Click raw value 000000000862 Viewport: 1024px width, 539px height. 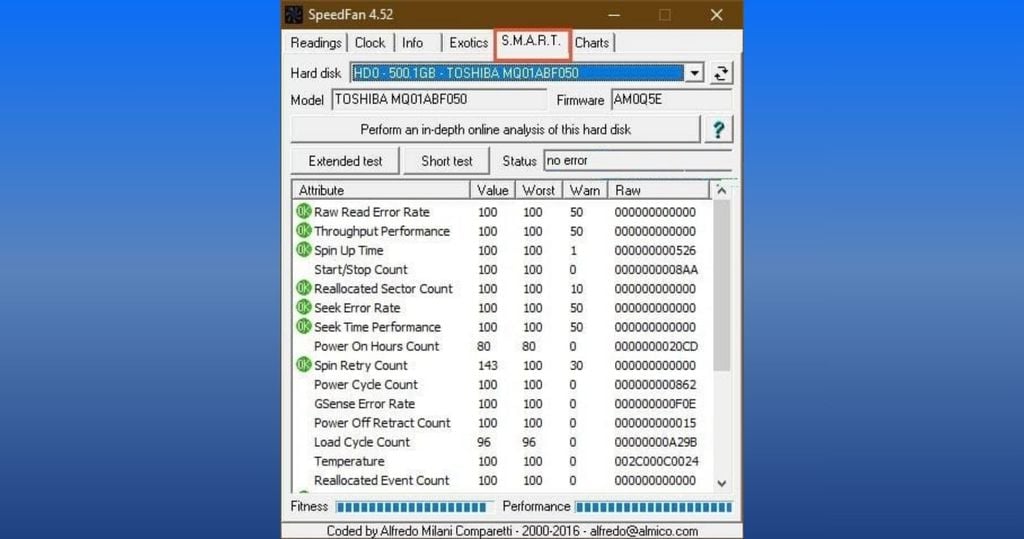pyautogui.click(x=655, y=384)
